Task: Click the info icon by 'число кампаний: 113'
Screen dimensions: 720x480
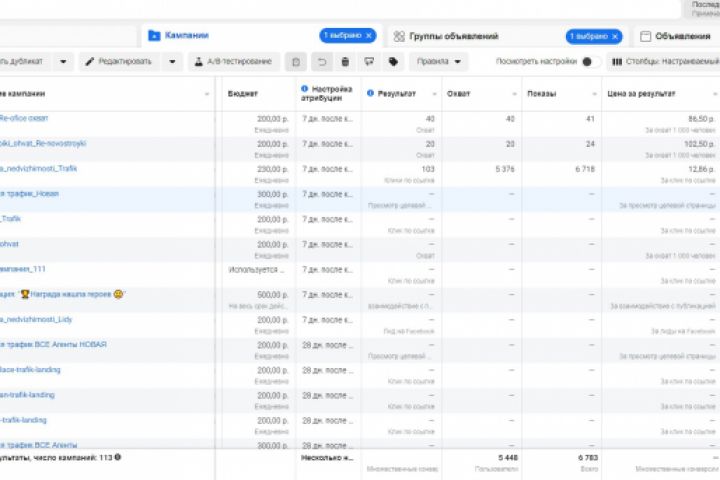Action: (x=118, y=457)
